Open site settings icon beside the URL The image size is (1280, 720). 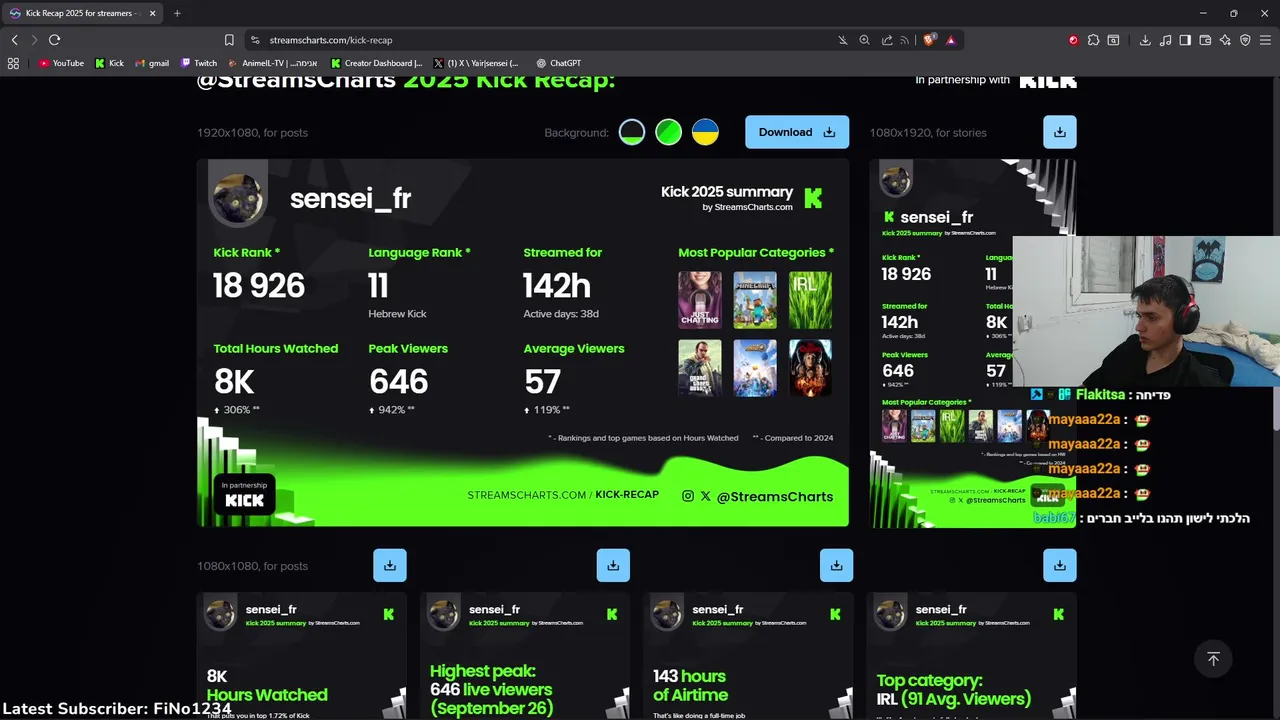point(255,40)
